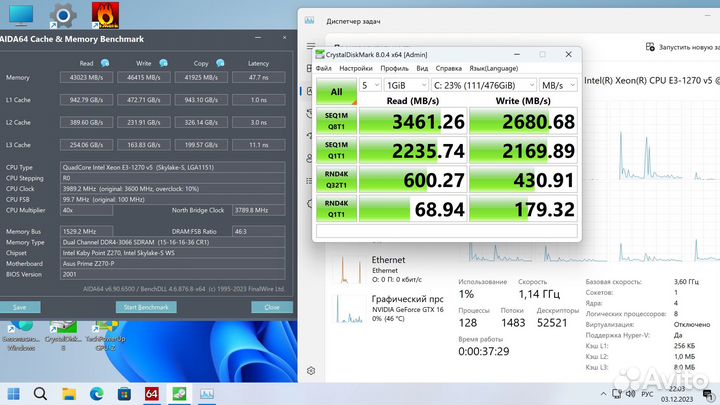This screenshot has width=720, height=405.
Task: Open the MB/s unit dropdown
Action: tap(558, 85)
